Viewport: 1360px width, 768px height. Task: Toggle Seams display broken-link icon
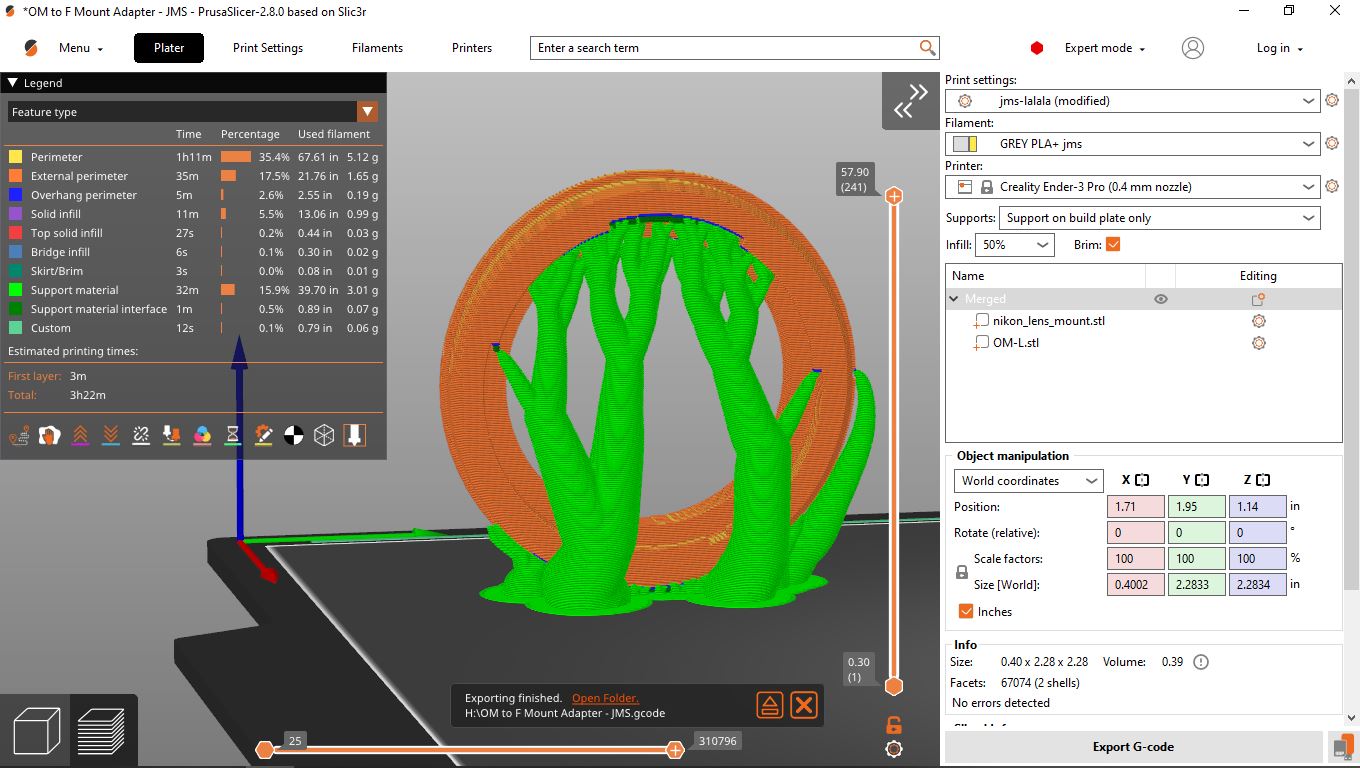[141, 435]
